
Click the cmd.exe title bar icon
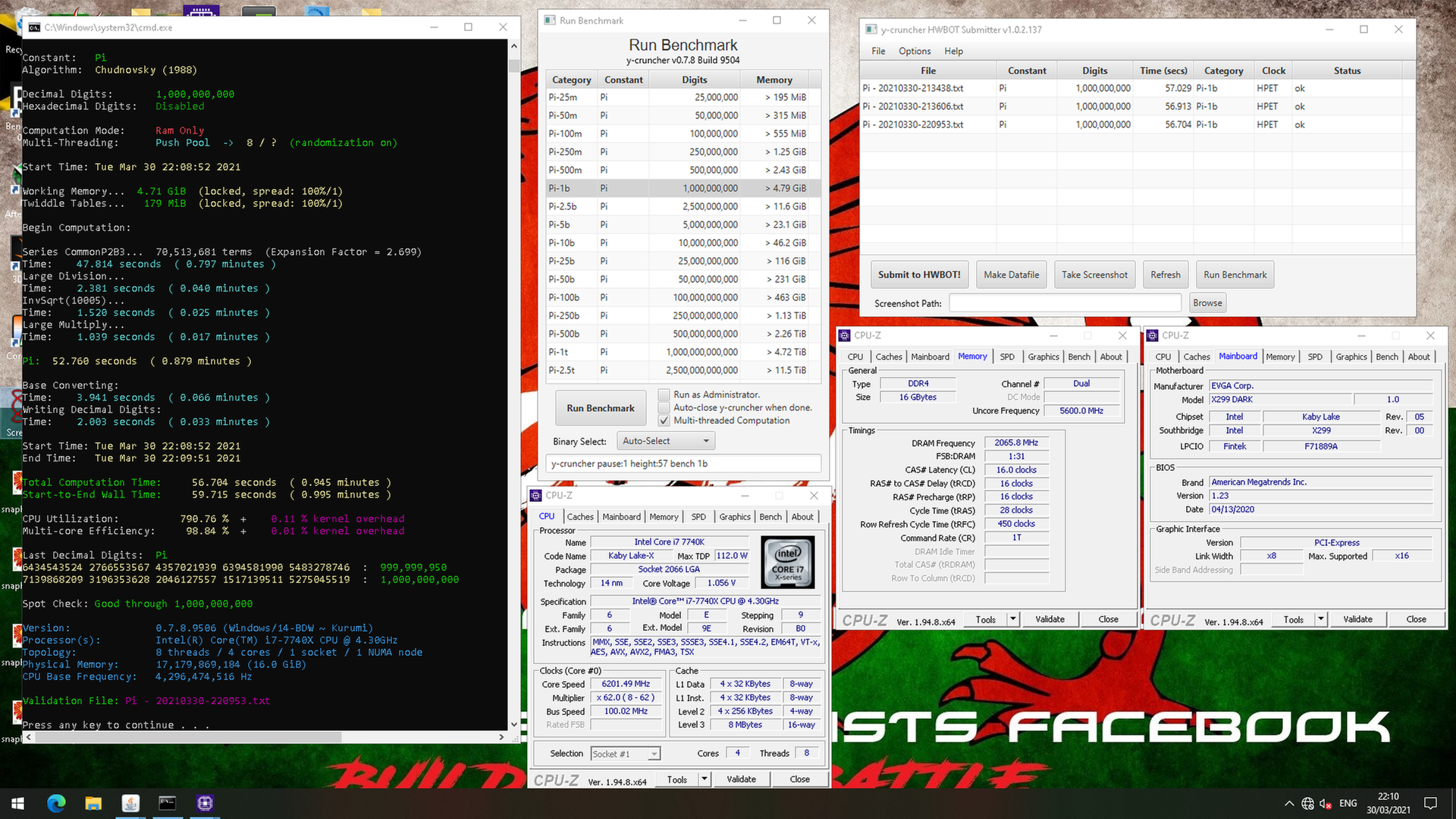pos(34,27)
